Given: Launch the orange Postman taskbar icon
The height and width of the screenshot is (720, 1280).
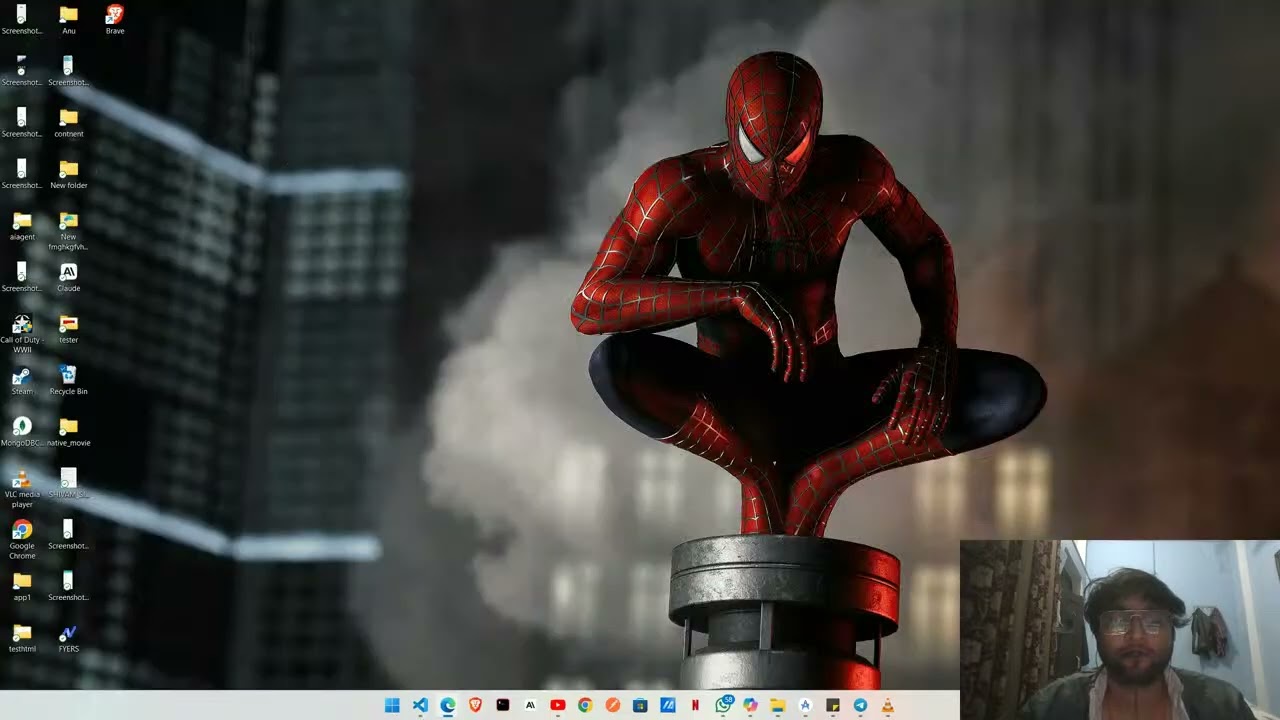Looking at the screenshot, I should click(613, 705).
